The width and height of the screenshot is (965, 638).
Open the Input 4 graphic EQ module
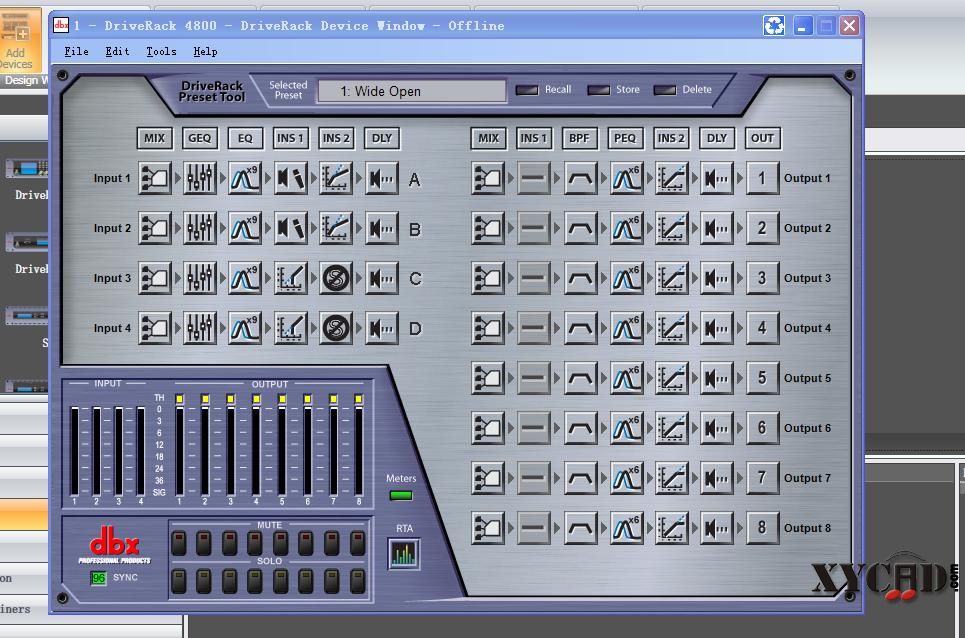tap(200, 328)
